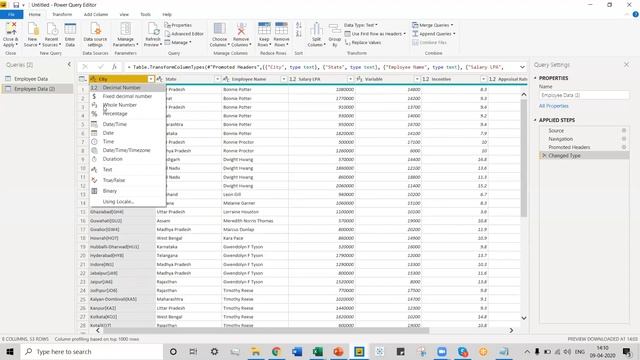
Task: Click the Split Column icon
Action: coord(316,29)
